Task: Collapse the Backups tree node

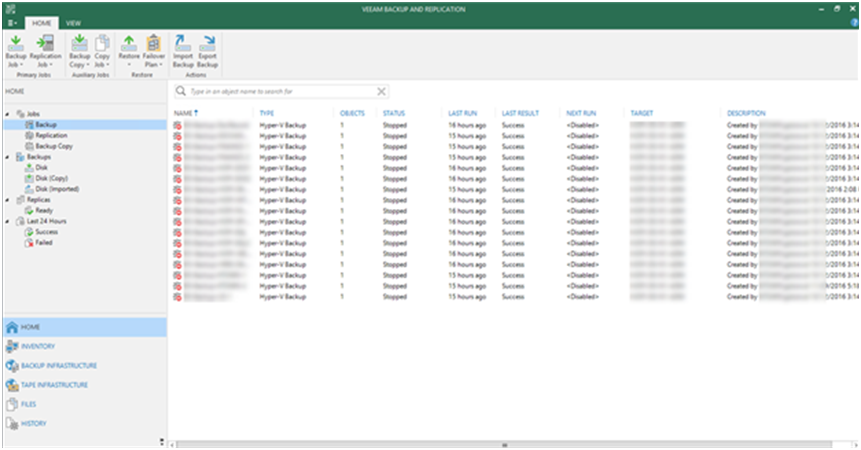Action: click(8, 158)
